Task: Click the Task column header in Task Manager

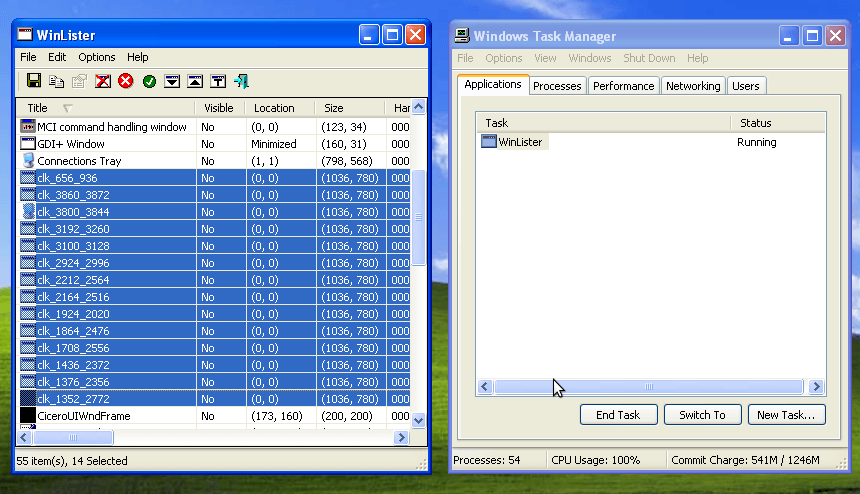Action: 603,123
